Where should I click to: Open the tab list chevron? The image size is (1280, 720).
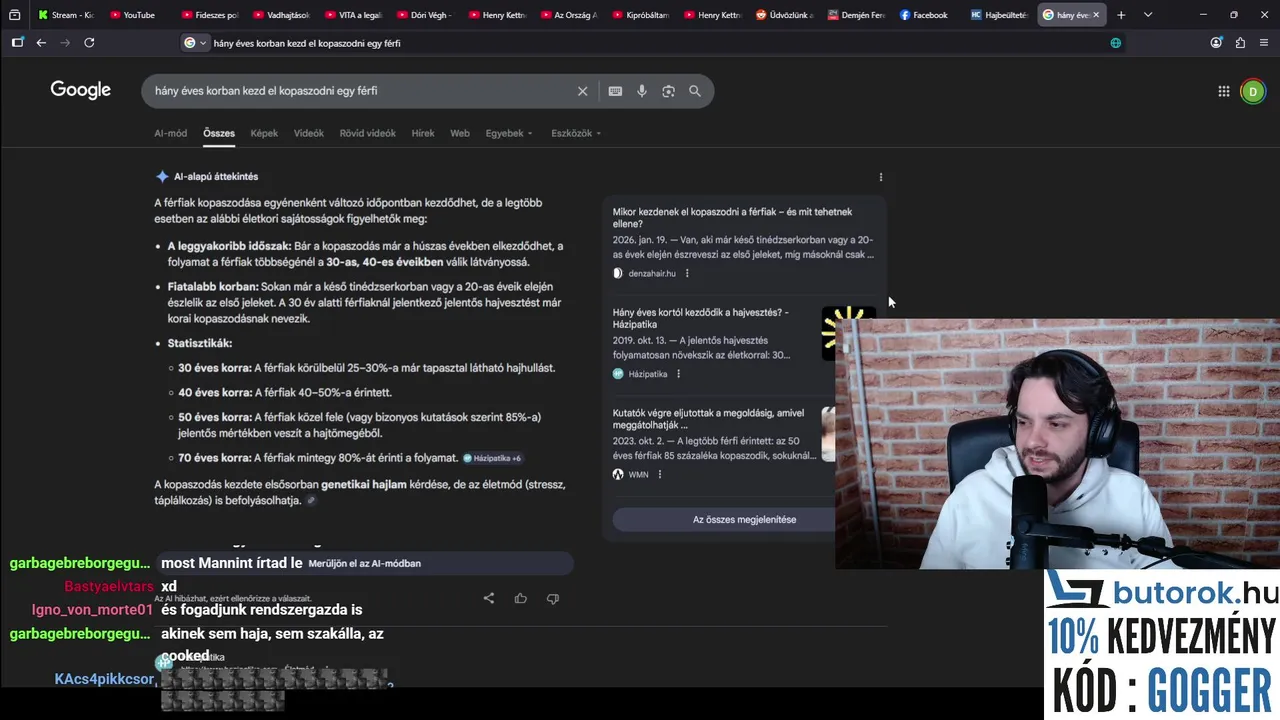pos(1147,15)
